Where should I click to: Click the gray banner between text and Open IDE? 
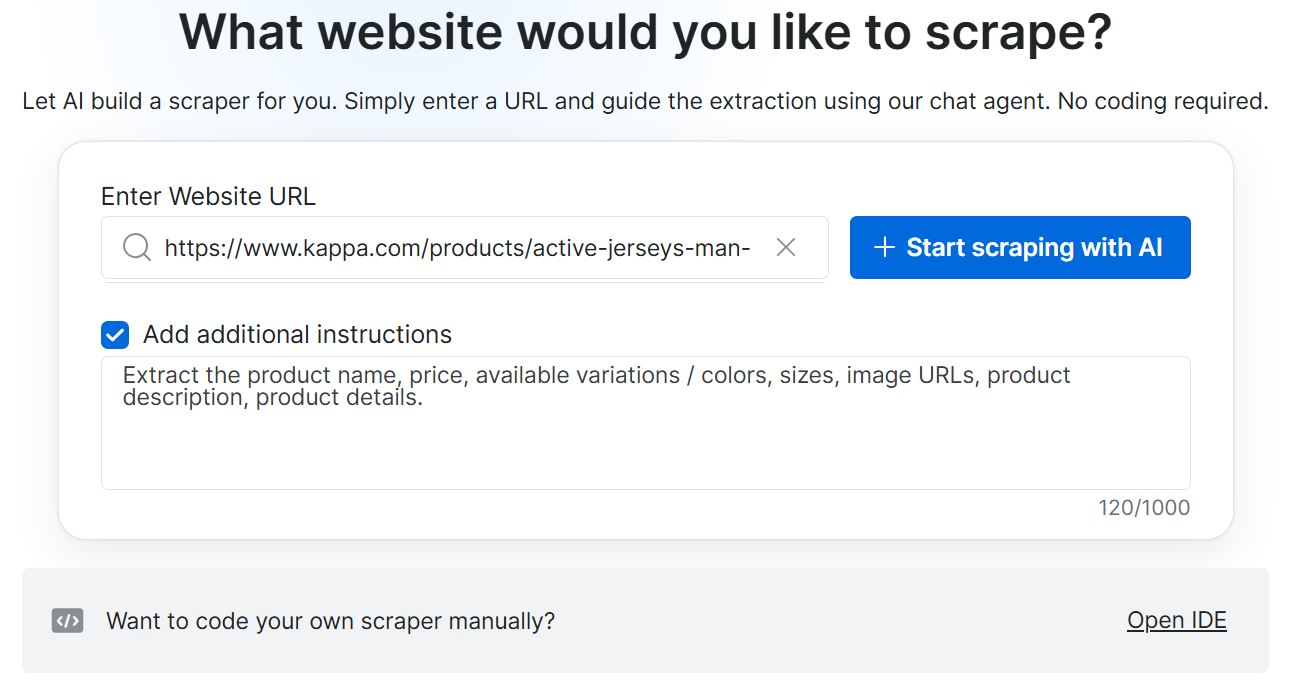click(840, 621)
